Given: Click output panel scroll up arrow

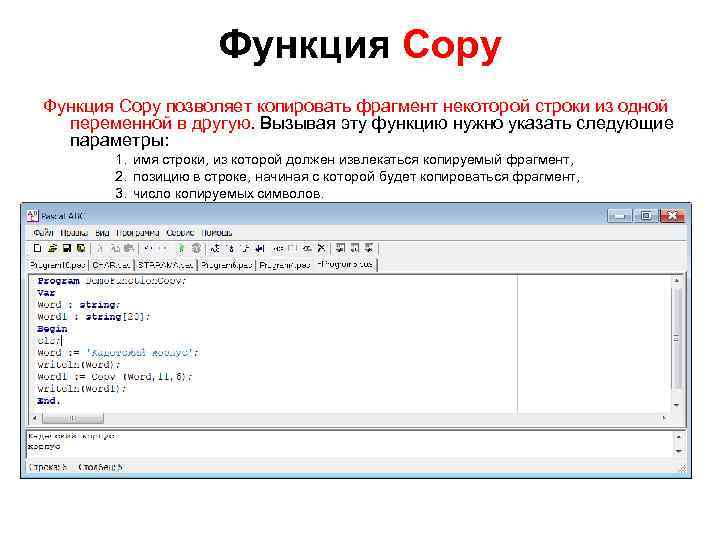Looking at the screenshot, I should tap(679, 437).
